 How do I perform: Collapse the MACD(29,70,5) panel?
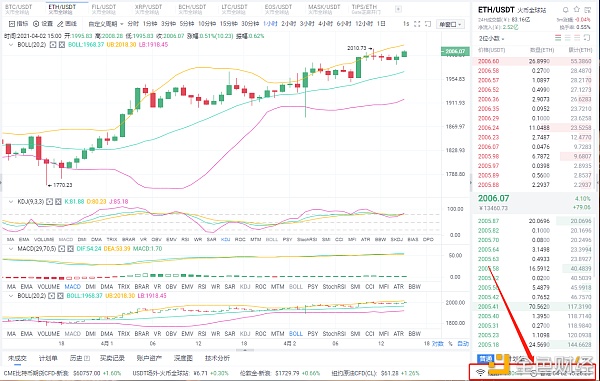click(x=11, y=249)
